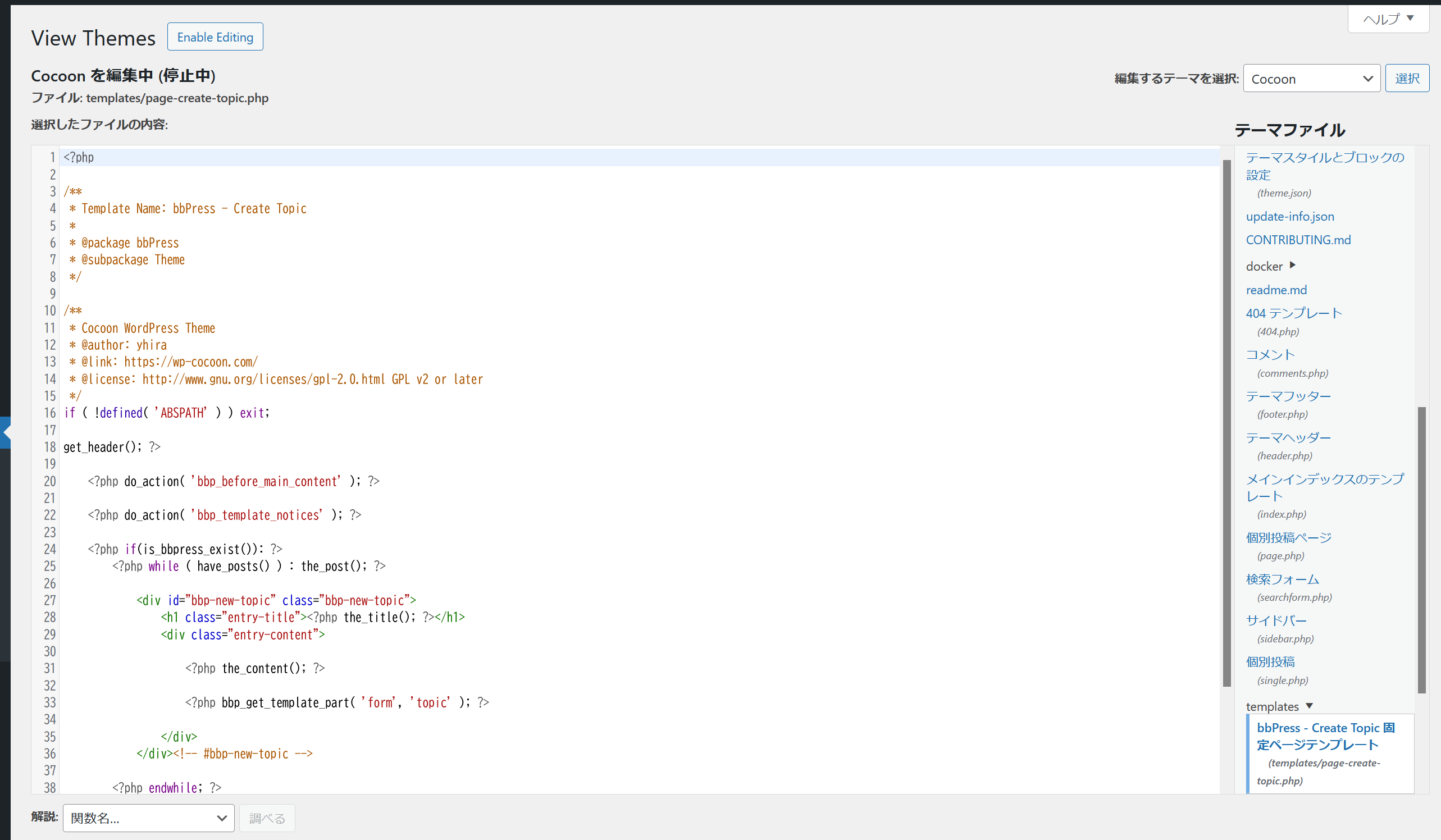
Task: Open the ヘルプ help tab
Action: point(1388,19)
